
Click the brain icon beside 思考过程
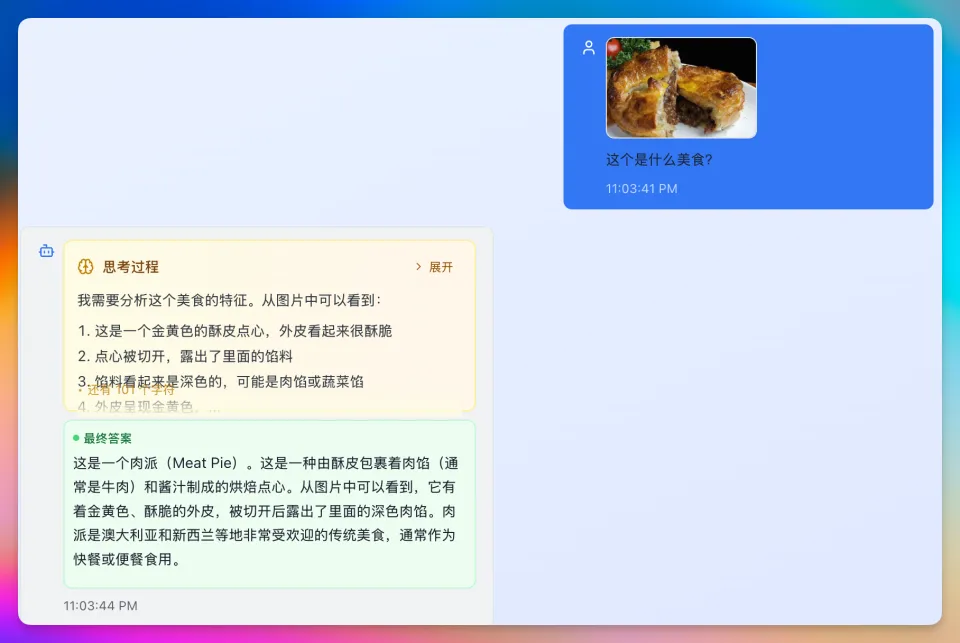click(x=86, y=267)
